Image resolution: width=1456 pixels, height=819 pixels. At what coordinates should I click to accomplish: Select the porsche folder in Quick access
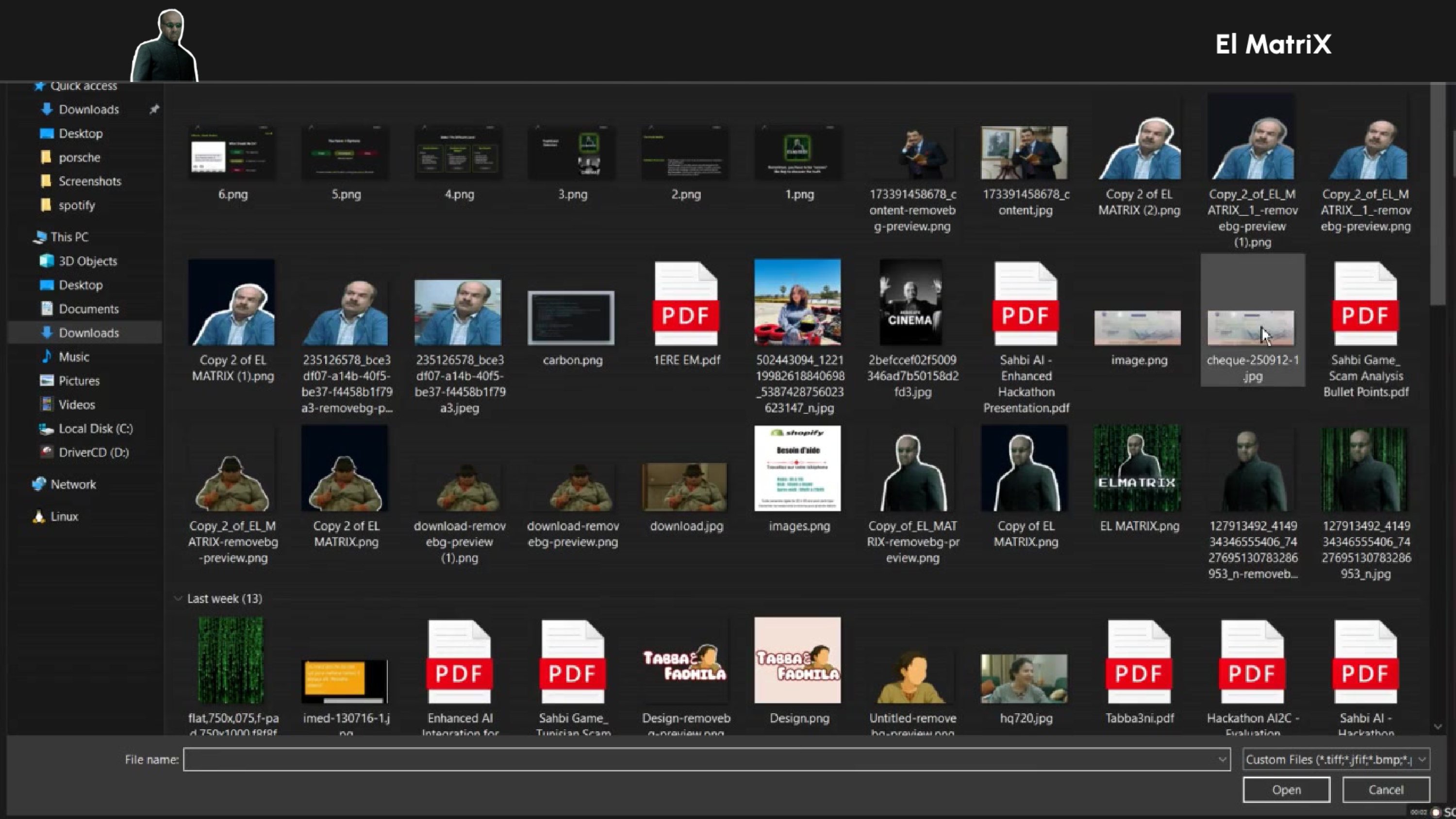[x=79, y=158]
